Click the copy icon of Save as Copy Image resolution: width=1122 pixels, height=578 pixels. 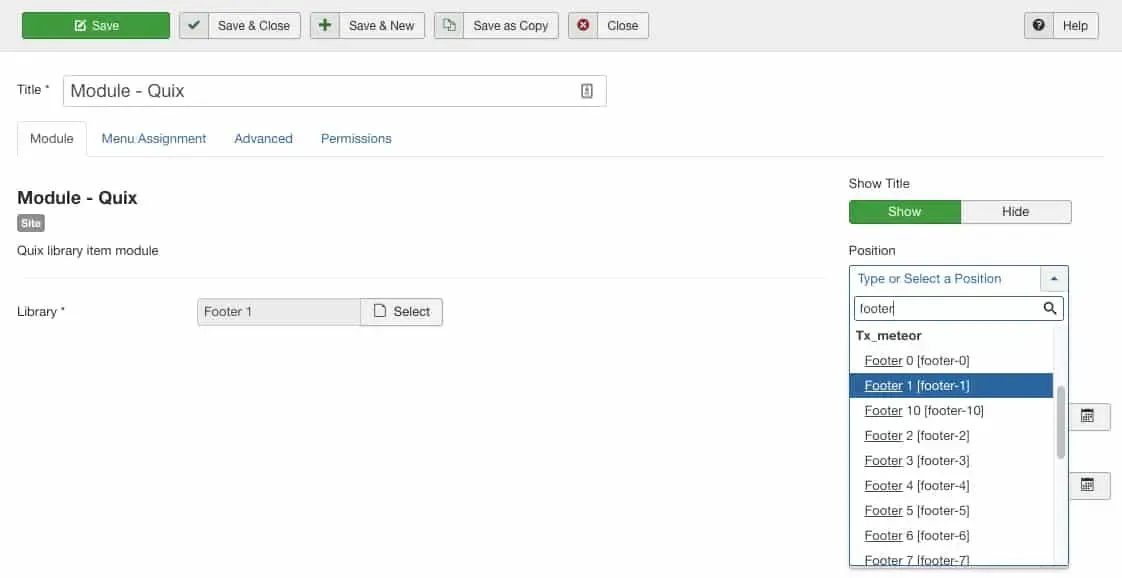pyautogui.click(x=449, y=26)
